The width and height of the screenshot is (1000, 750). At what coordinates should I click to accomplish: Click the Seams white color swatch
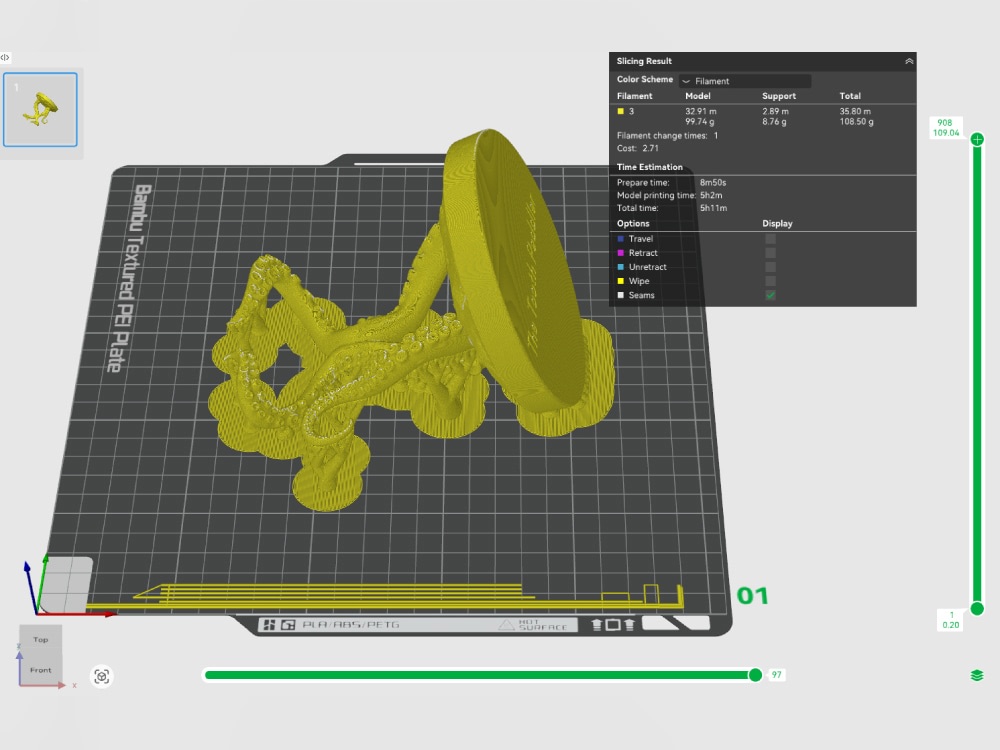coord(621,295)
